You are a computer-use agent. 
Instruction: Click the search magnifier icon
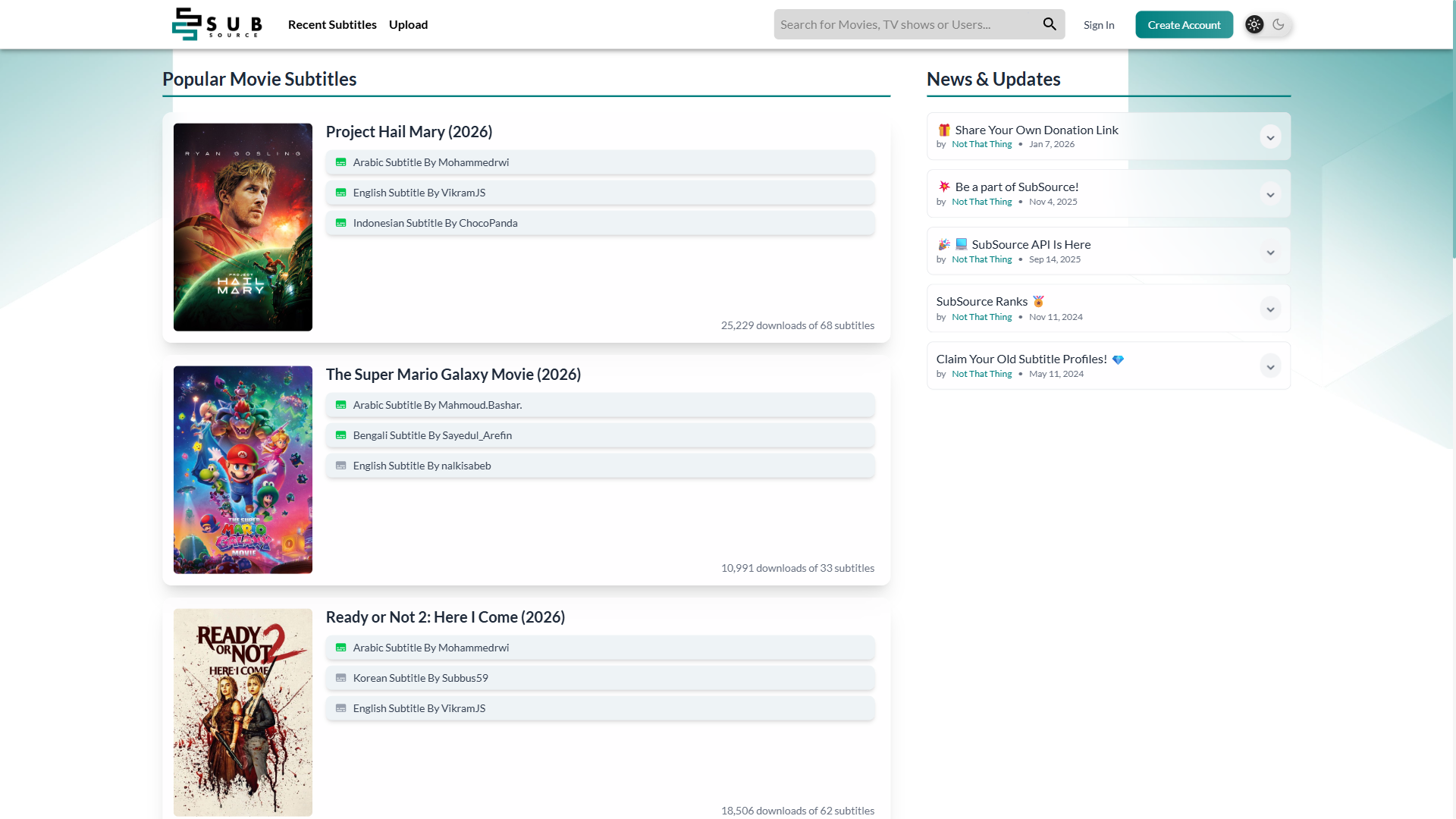(1050, 24)
